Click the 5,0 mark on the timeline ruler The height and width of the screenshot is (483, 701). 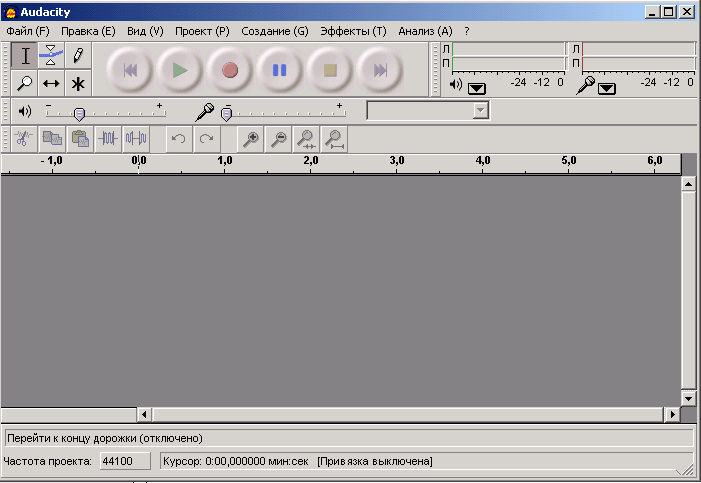point(569,160)
